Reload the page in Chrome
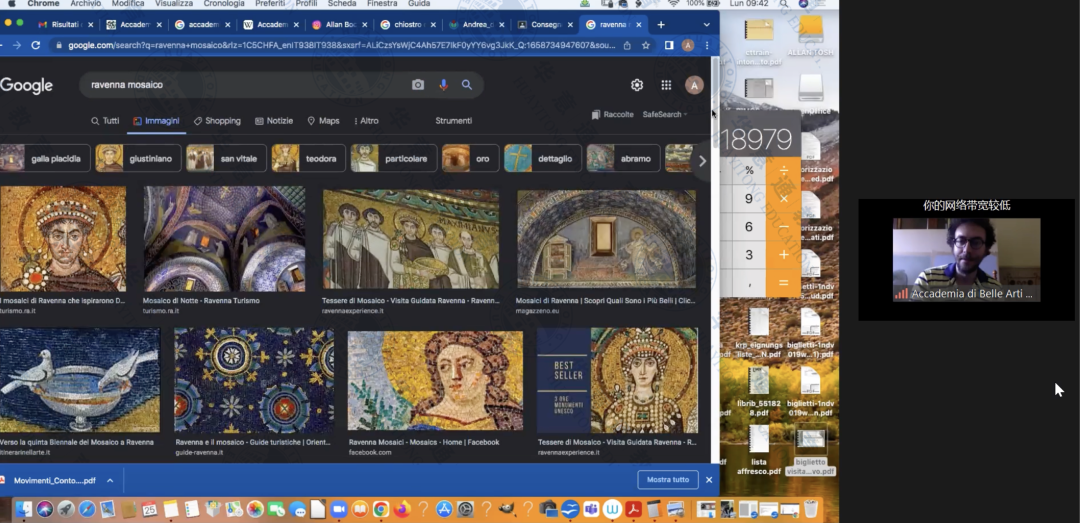The height and width of the screenshot is (523, 1080). pos(36,45)
